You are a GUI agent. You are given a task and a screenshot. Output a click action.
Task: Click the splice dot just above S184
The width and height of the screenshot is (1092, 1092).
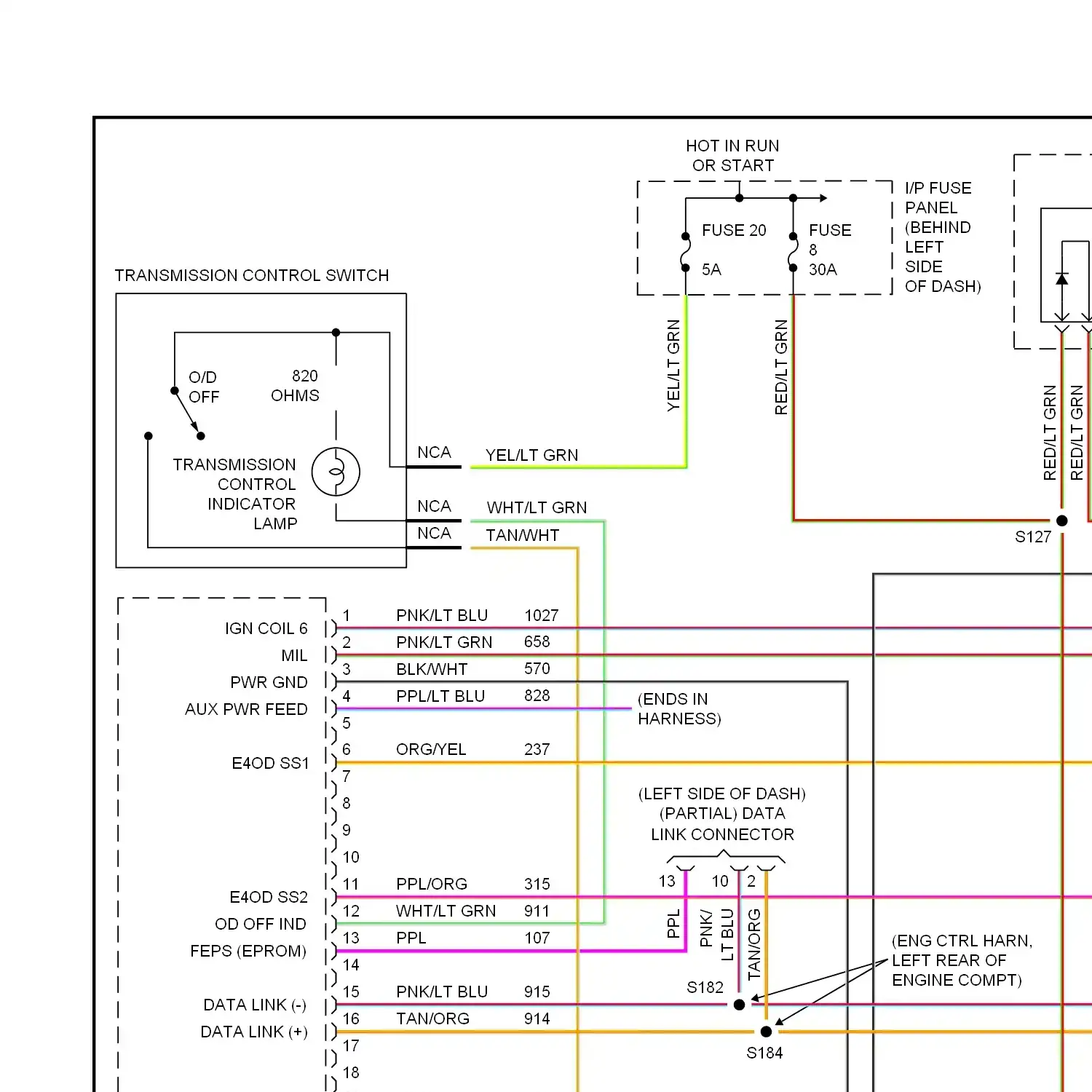pyautogui.click(x=766, y=1032)
